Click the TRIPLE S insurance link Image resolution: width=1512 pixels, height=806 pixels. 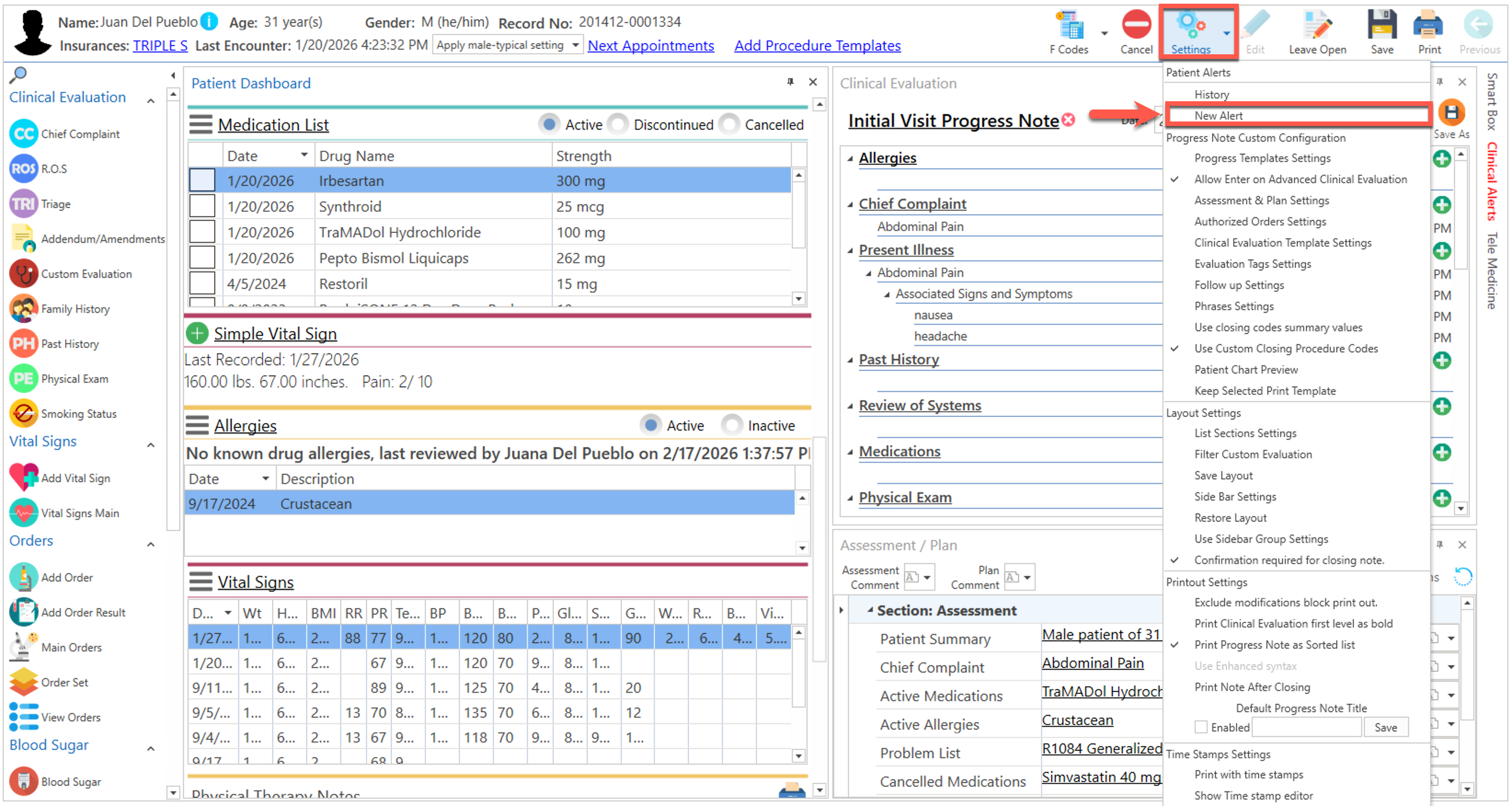tap(160, 46)
